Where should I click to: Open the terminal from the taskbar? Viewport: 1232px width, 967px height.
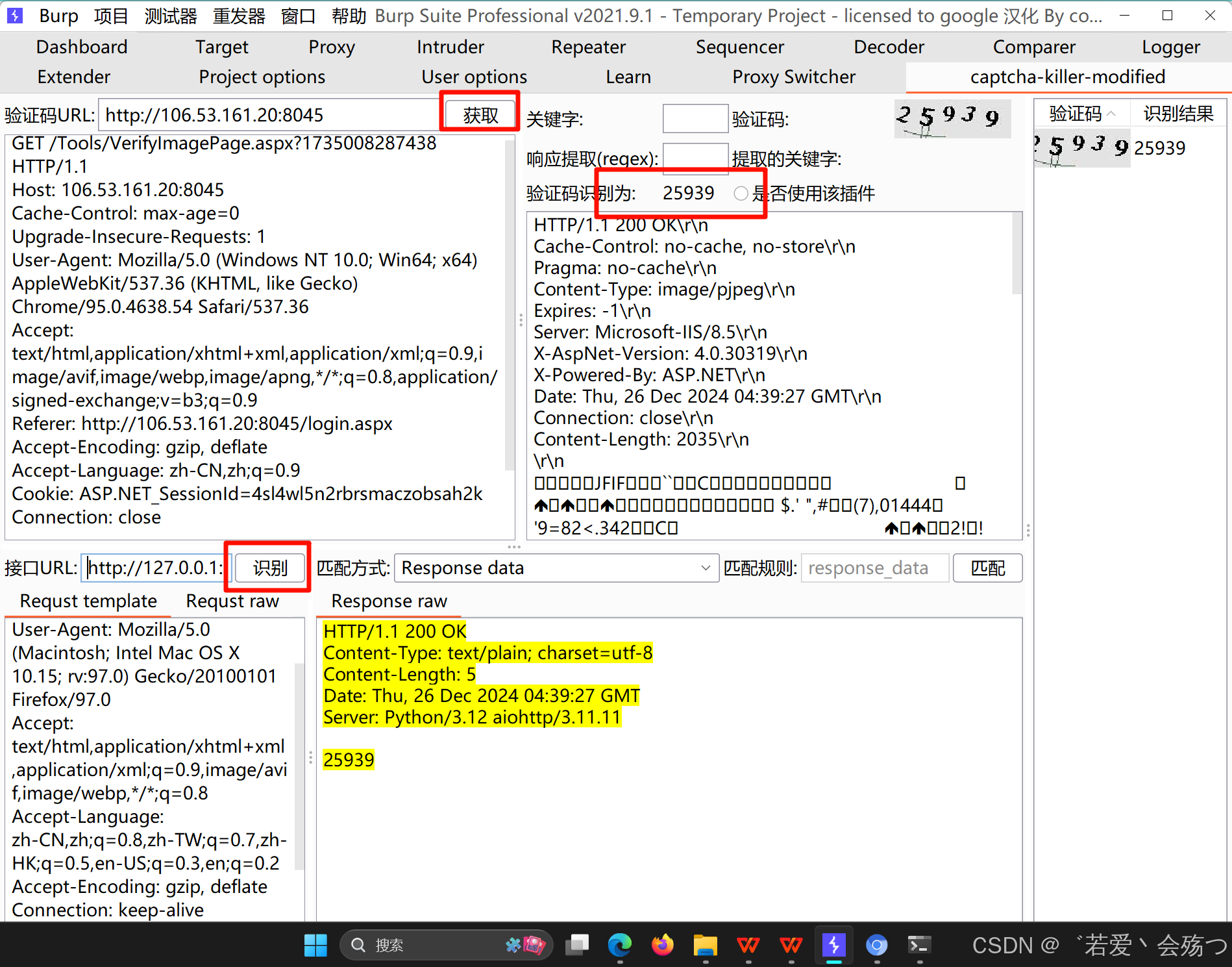(x=919, y=946)
